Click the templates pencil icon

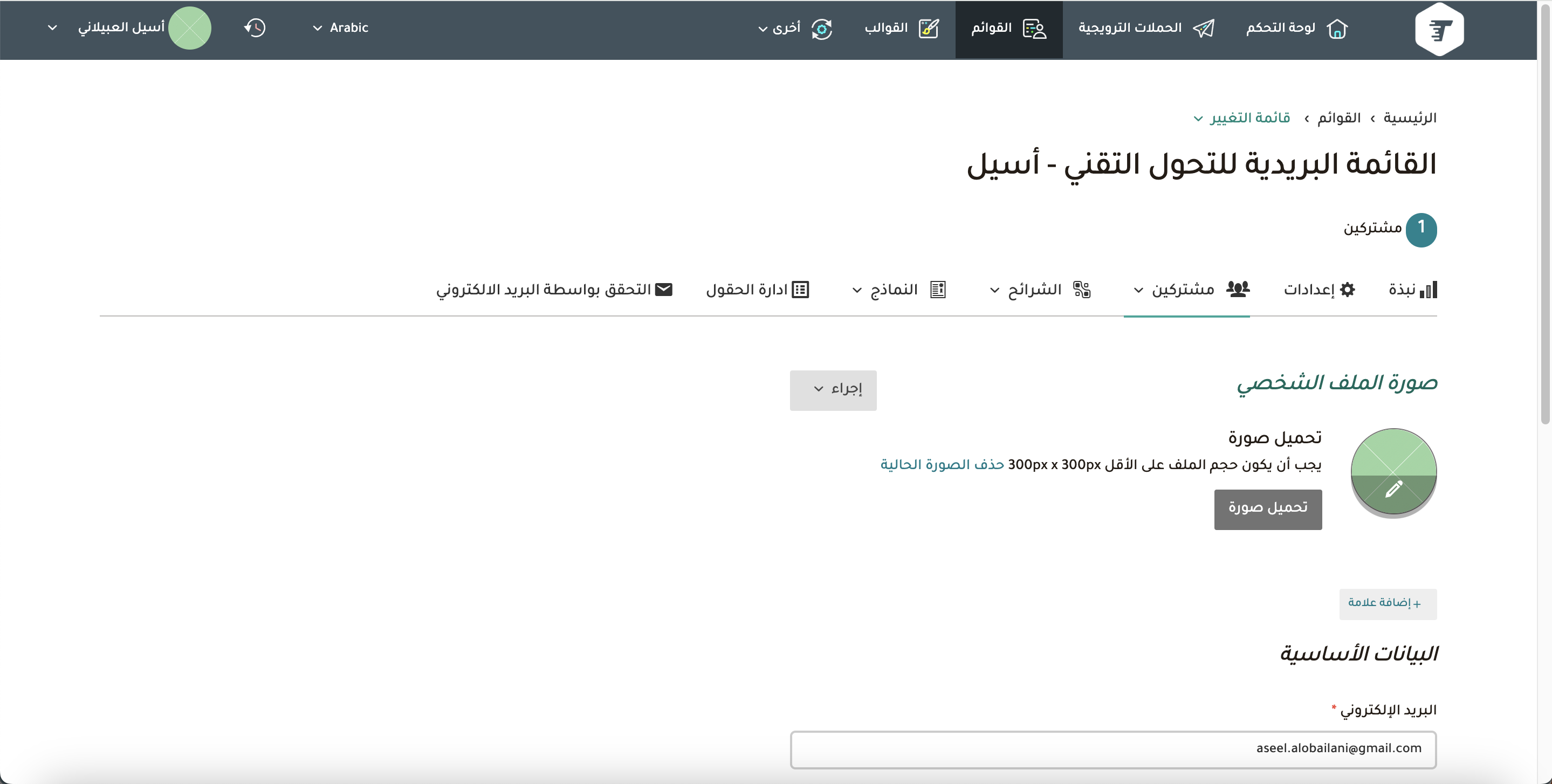pyautogui.click(x=929, y=29)
